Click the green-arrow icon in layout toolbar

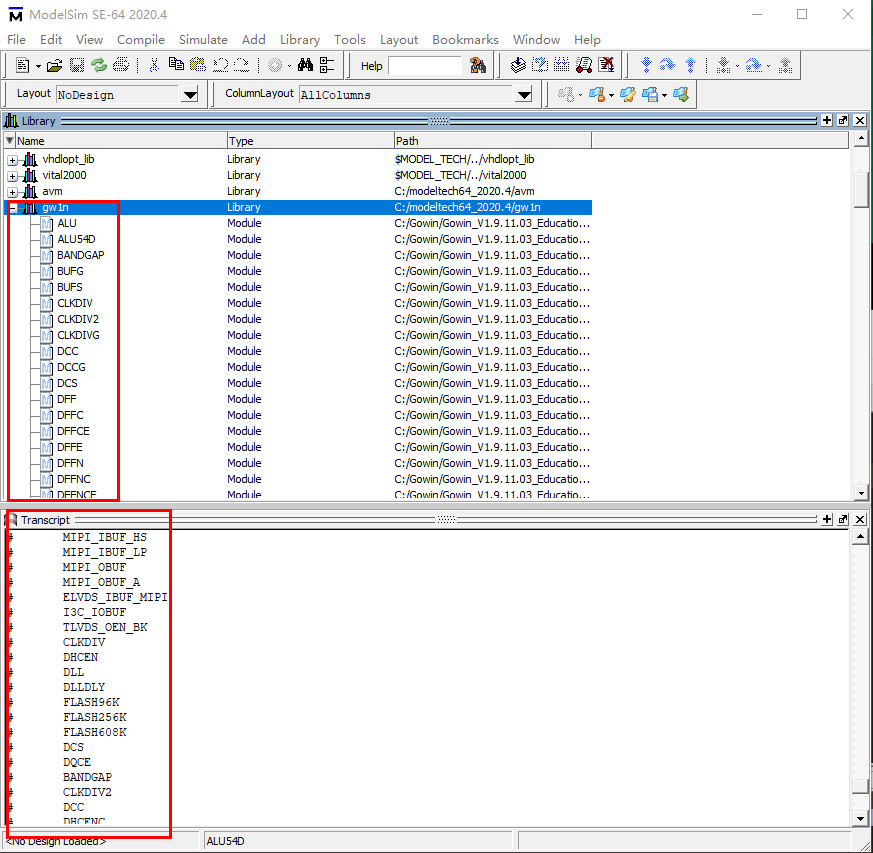coord(681,95)
